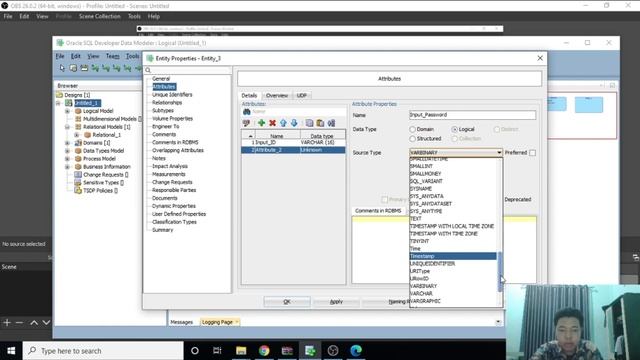Select VARCHAR in the source type list
Screen dimensions: 640x360
453,293
